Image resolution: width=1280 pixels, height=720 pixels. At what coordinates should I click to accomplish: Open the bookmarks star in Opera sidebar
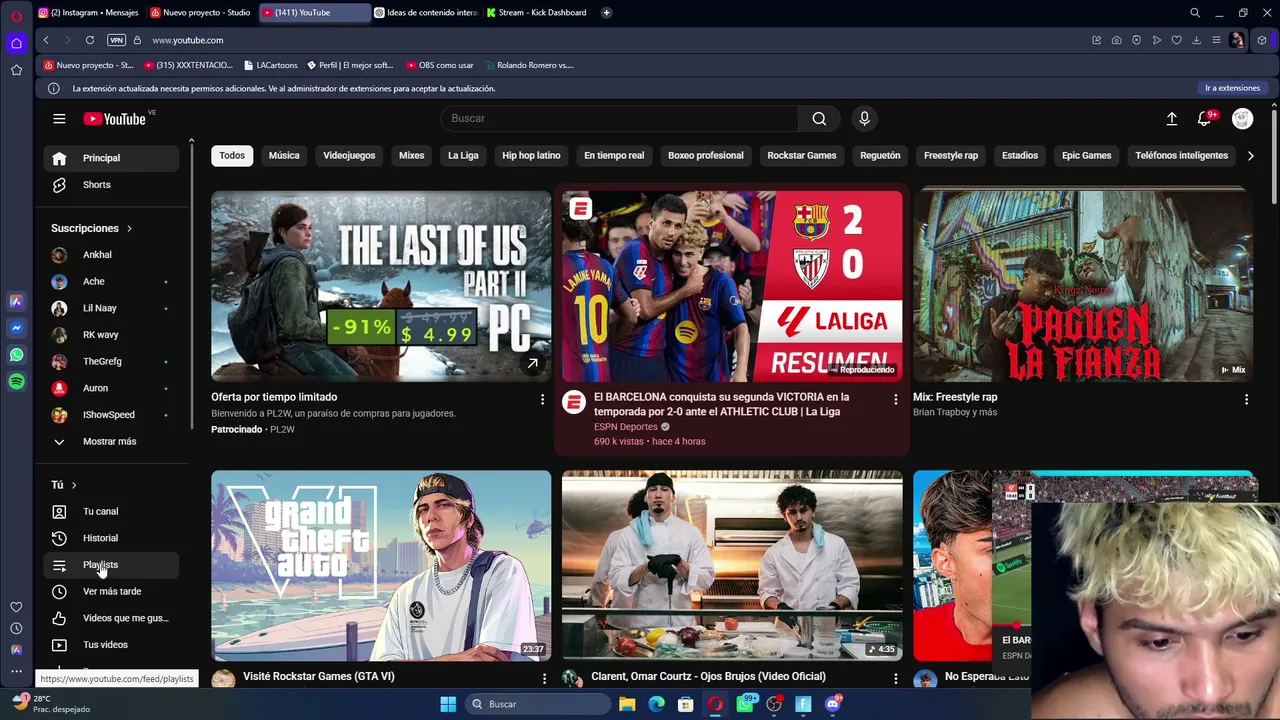pos(16,70)
